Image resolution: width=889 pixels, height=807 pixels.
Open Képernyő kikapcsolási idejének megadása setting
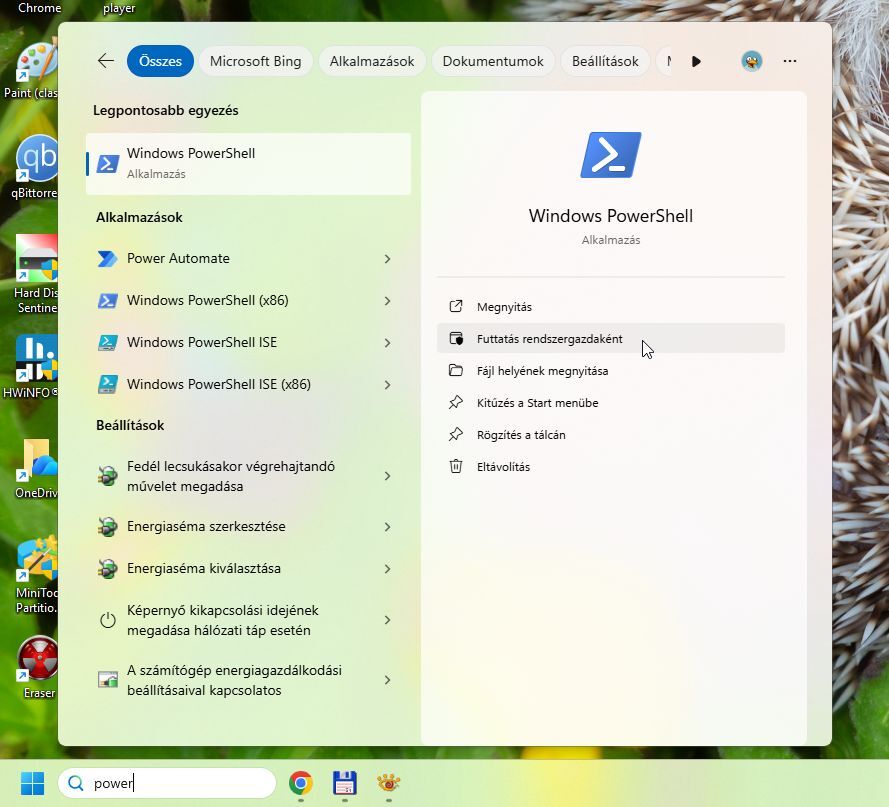pos(248,620)
